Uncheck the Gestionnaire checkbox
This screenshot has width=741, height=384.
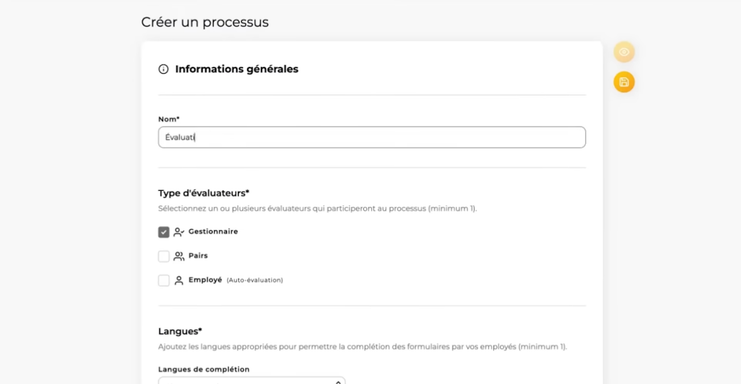[164, 232]
